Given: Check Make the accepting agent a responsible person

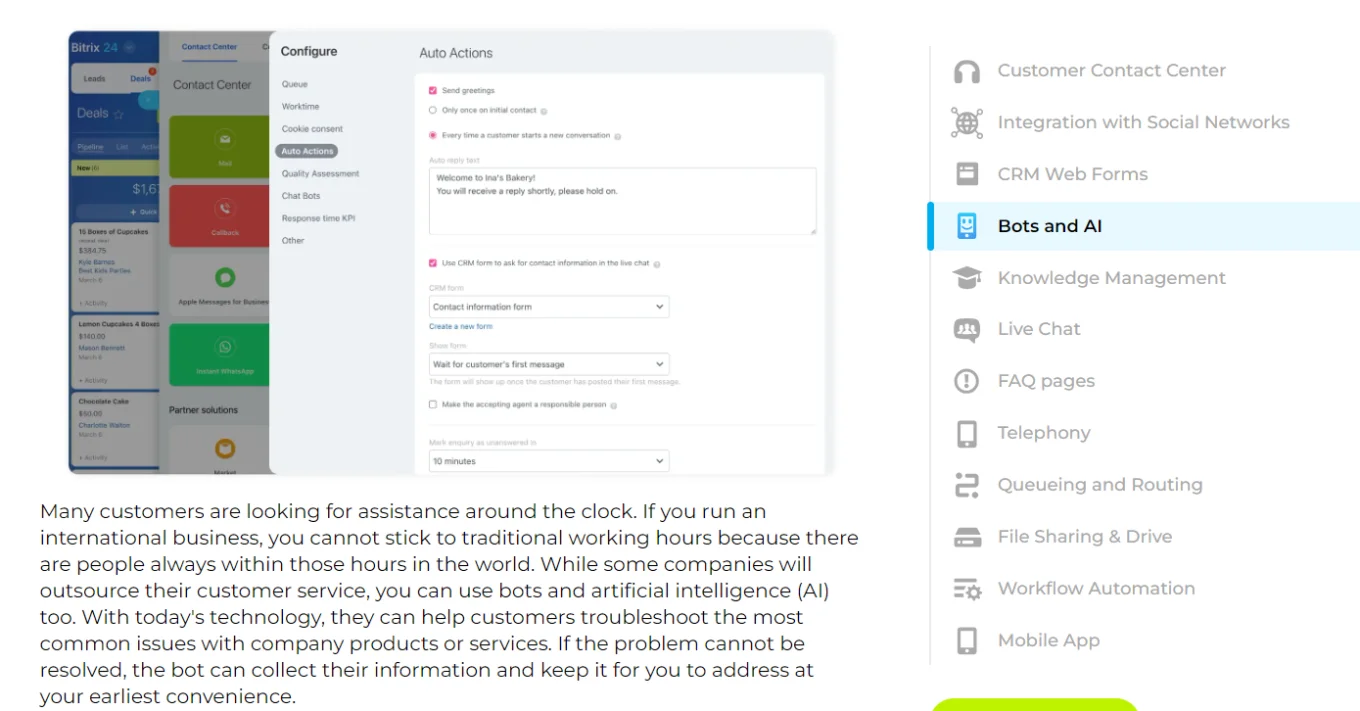Looking at the screenshot, I should pos(433,405).
